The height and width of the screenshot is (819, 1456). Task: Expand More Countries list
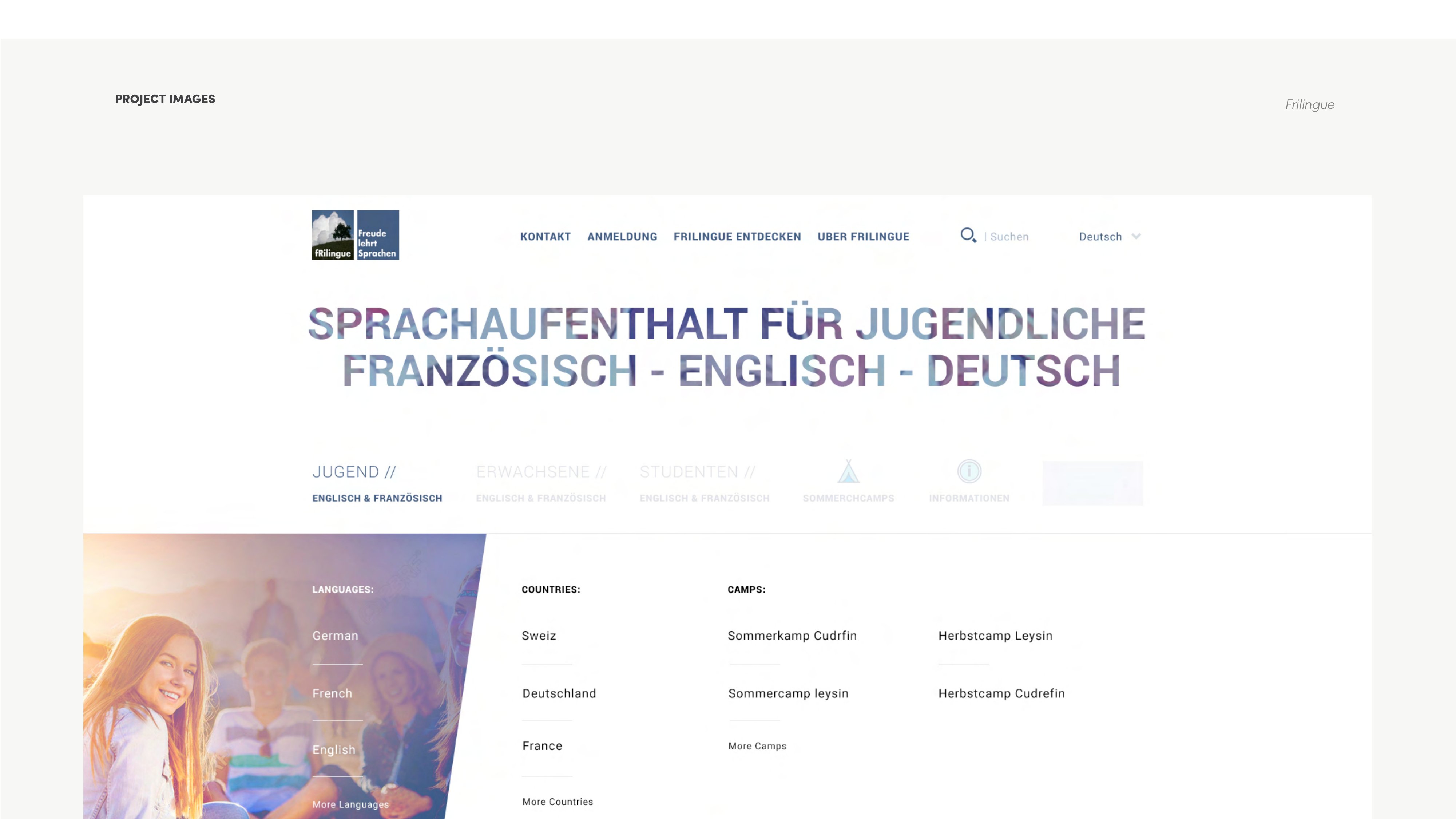pyautogui.click(x=557, y=802)
